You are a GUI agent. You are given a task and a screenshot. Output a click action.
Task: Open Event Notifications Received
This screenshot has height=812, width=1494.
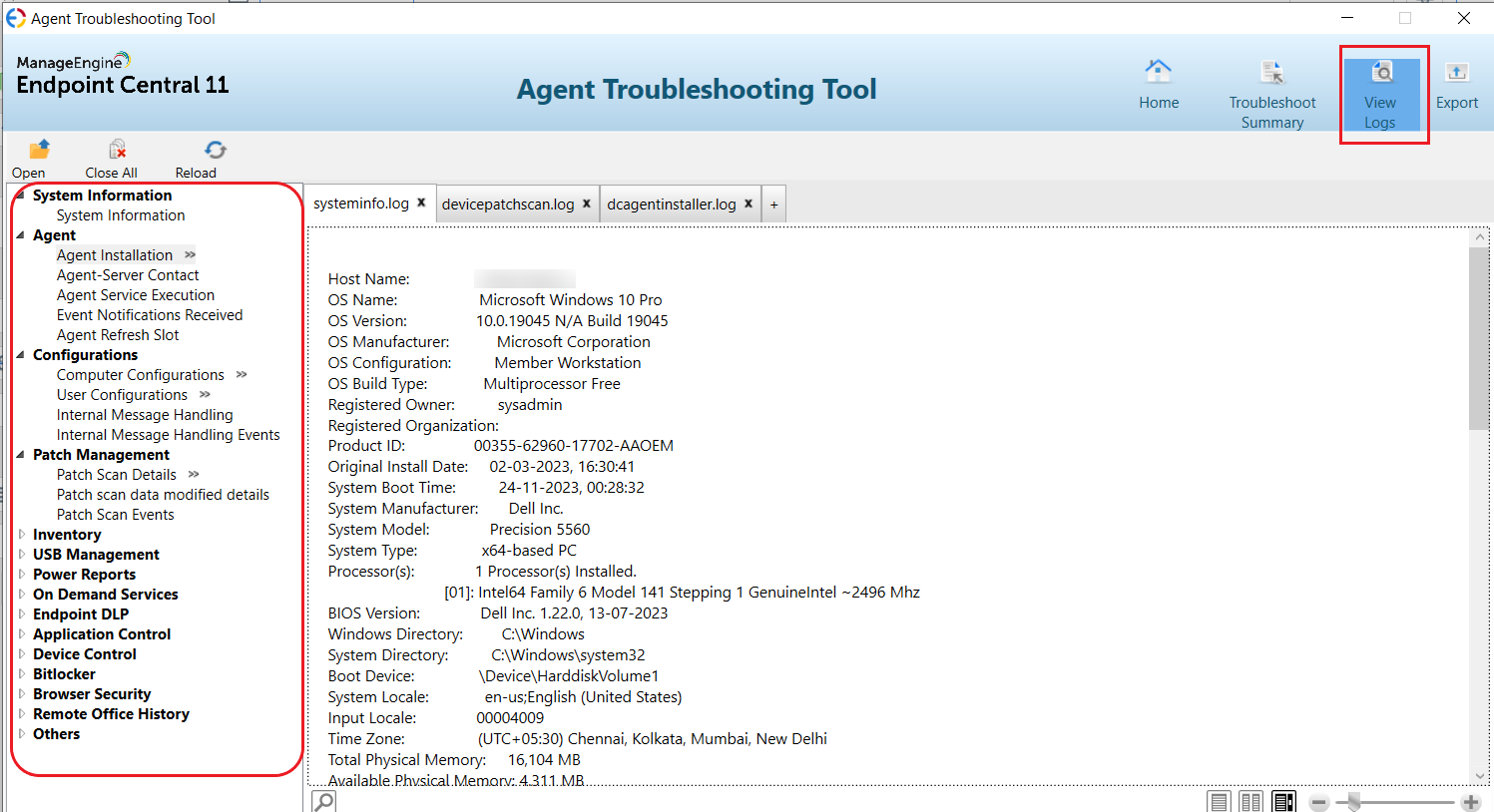tap(150, 315)
